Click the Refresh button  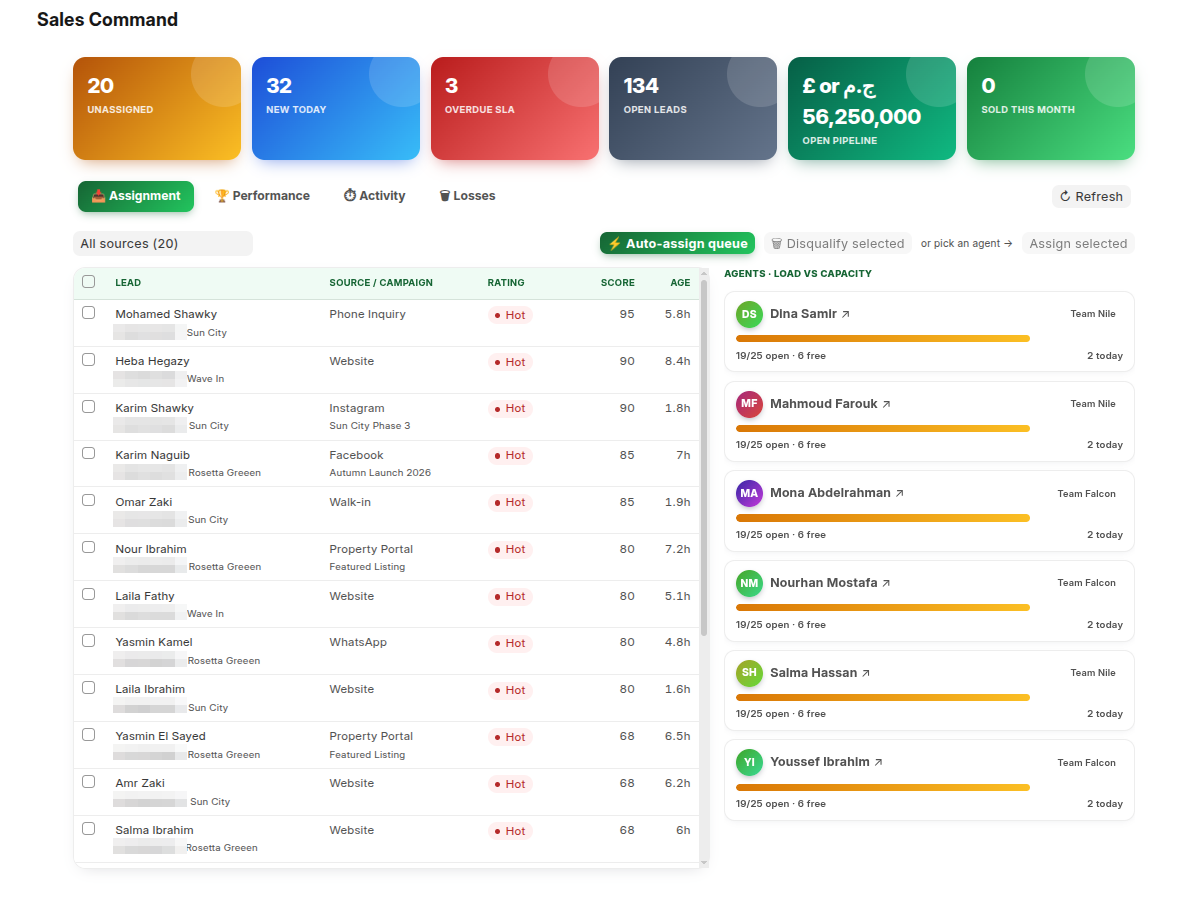coord(1091,197)
